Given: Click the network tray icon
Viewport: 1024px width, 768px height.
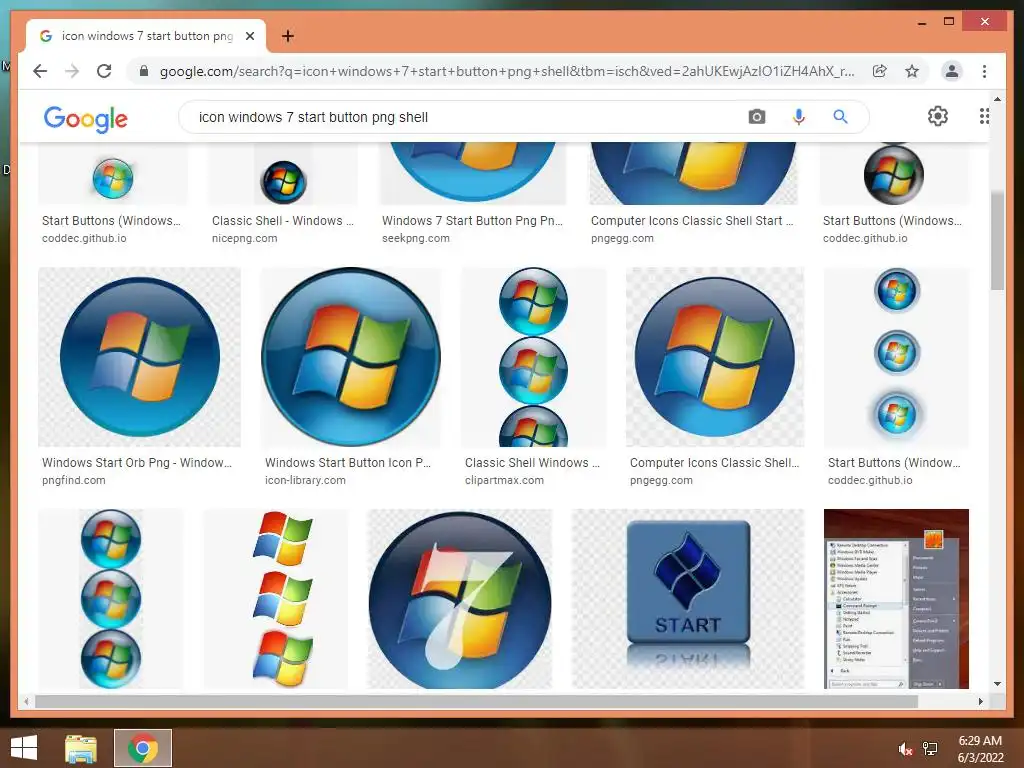Looking at the screenshot, I should (931, 749).
